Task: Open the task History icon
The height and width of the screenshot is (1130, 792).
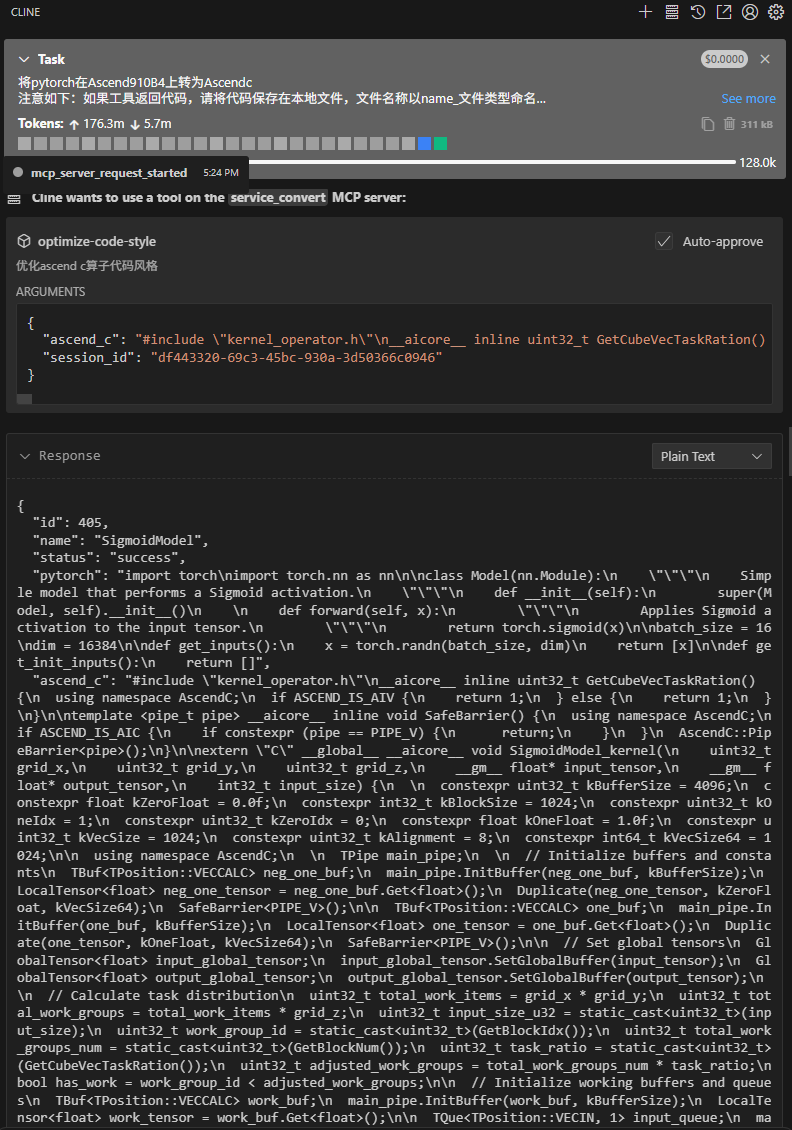Action: 698,12
